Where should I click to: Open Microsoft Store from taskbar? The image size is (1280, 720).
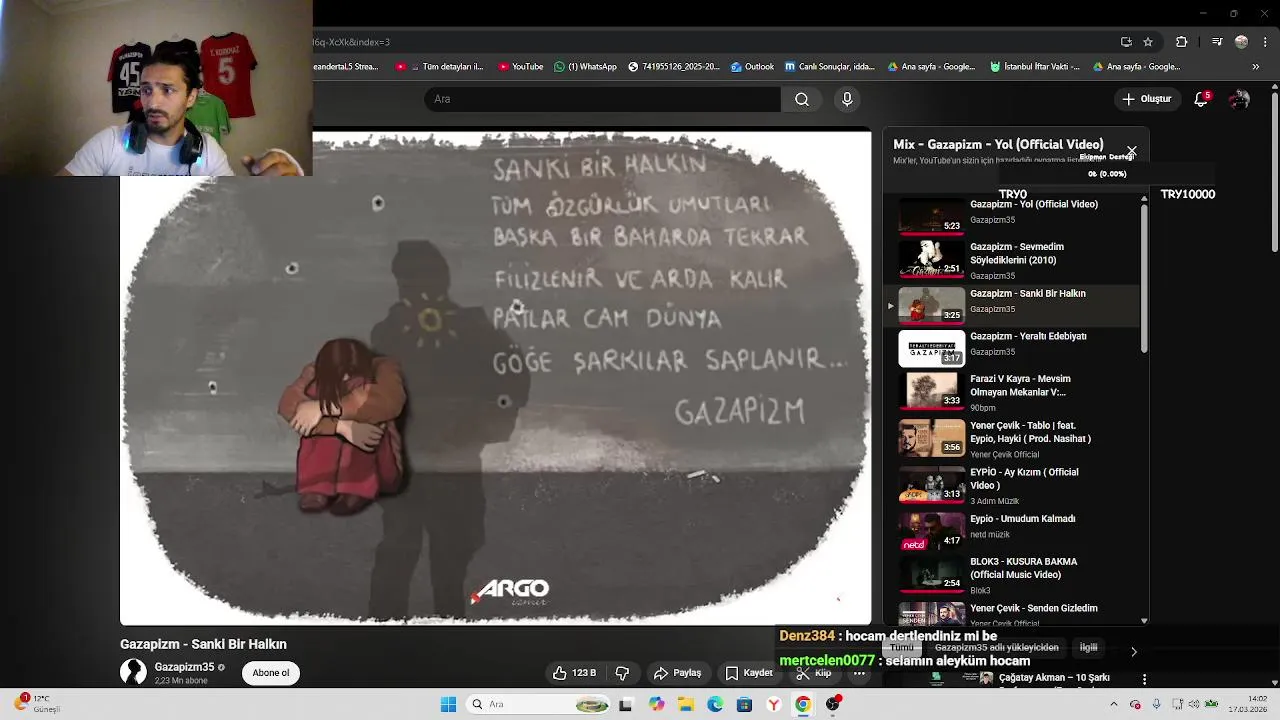[744, 704]
